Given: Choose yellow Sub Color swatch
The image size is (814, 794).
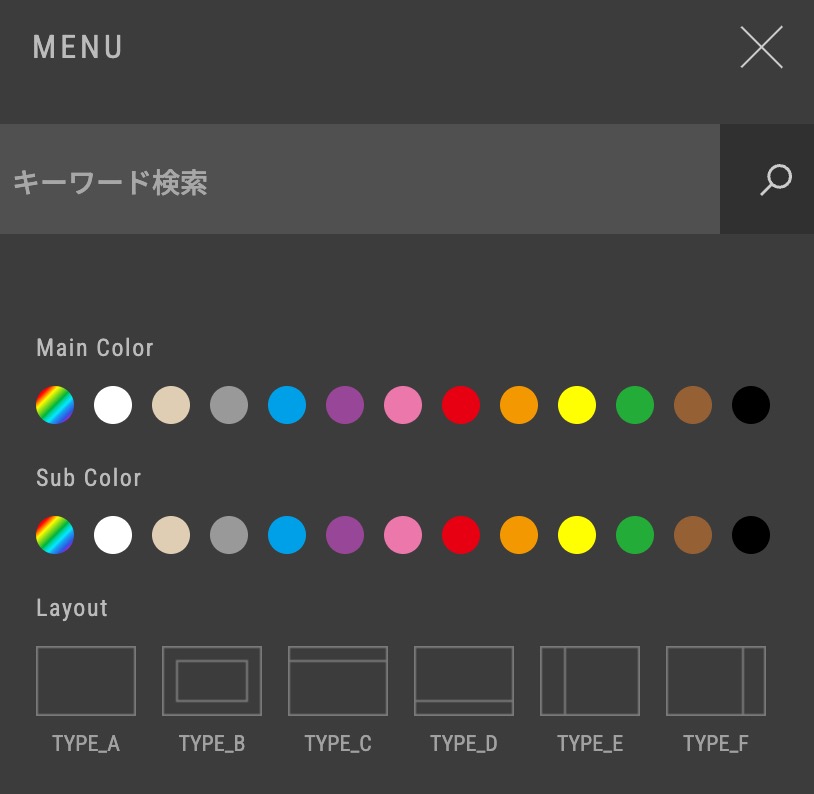Looking at the screenshot, I should (x=577, y=536).
